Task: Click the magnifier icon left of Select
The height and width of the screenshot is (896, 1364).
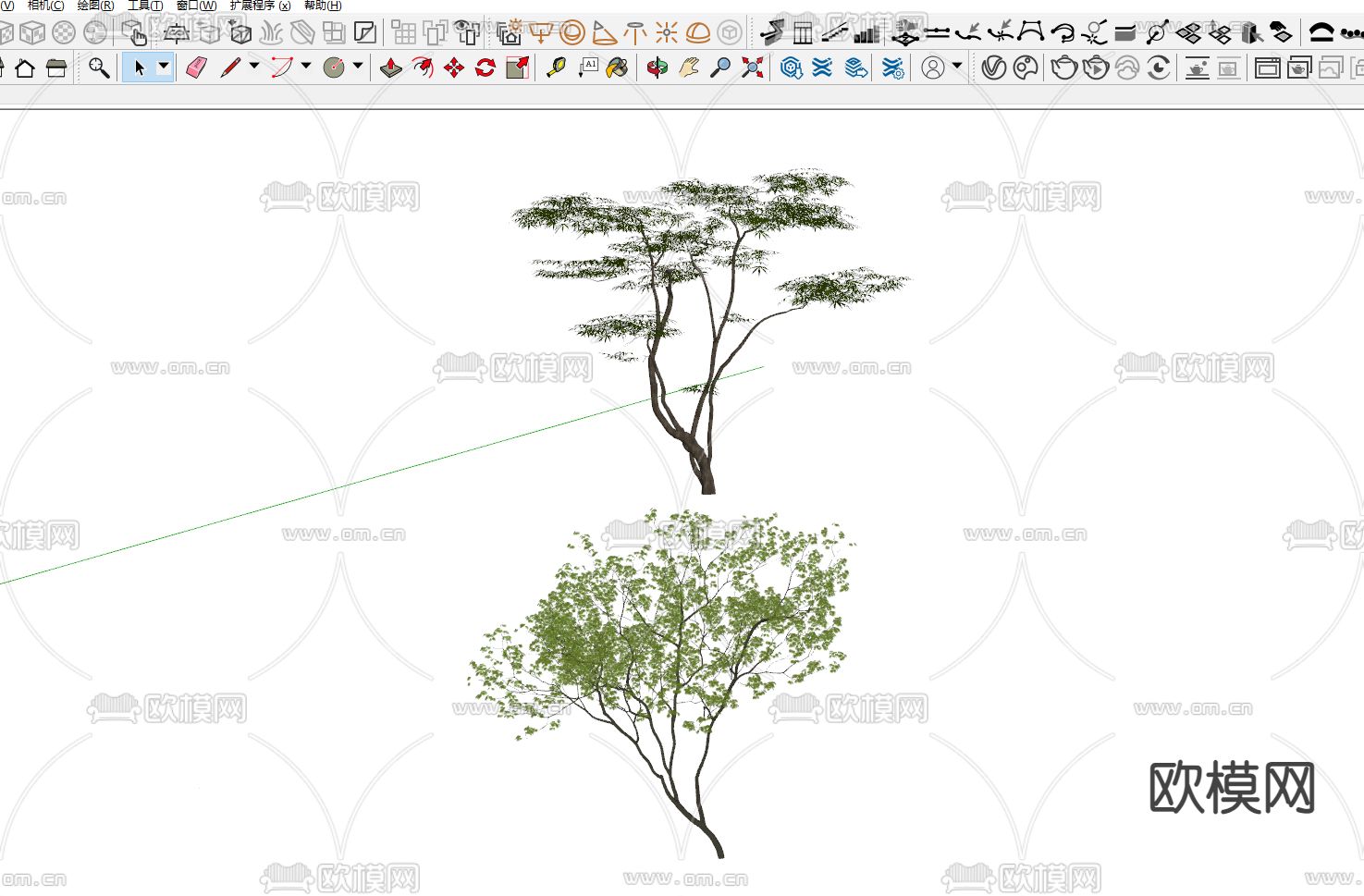Action: (99, 68)
